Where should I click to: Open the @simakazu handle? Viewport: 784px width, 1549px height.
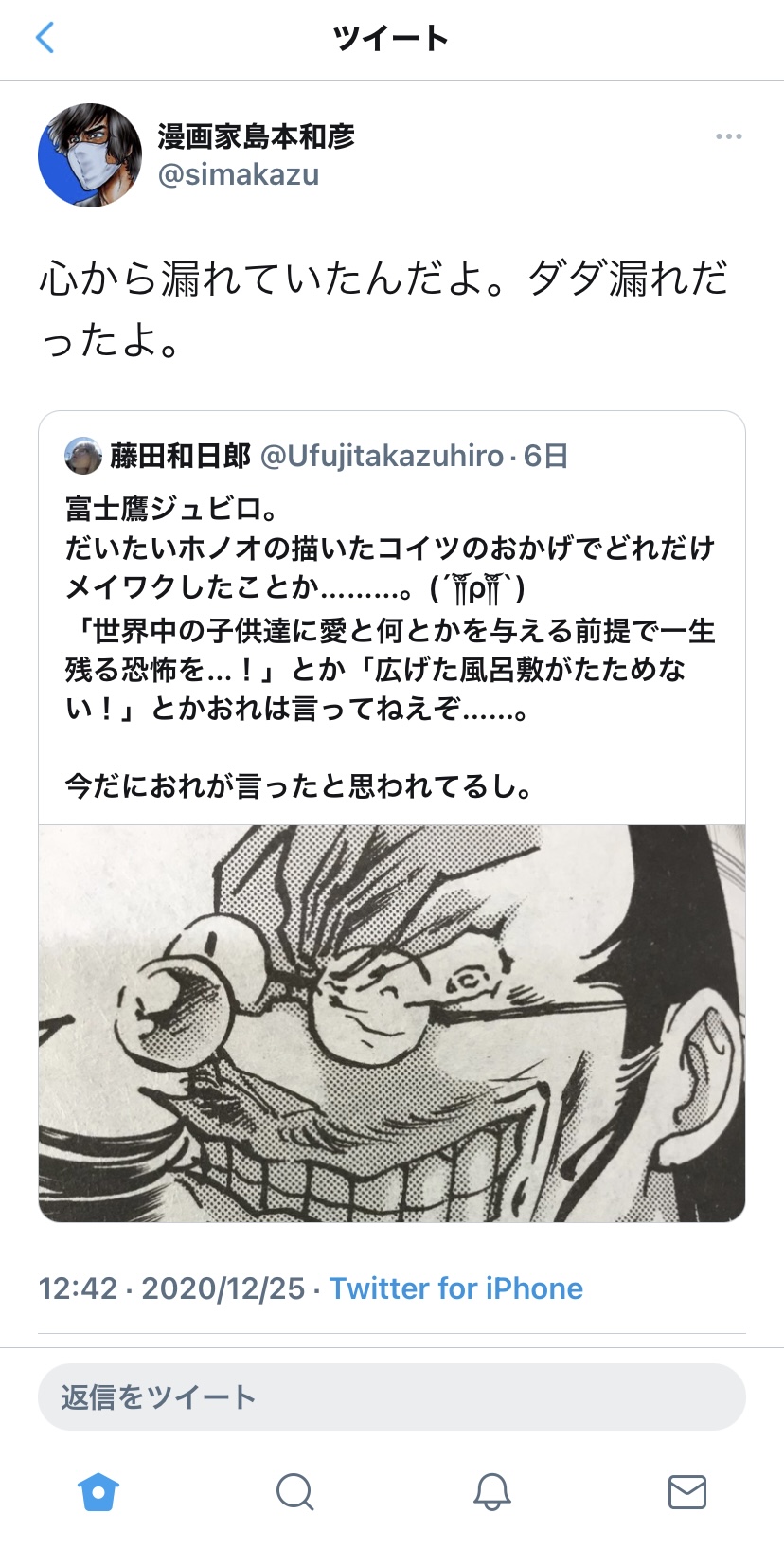pos(239,175)
